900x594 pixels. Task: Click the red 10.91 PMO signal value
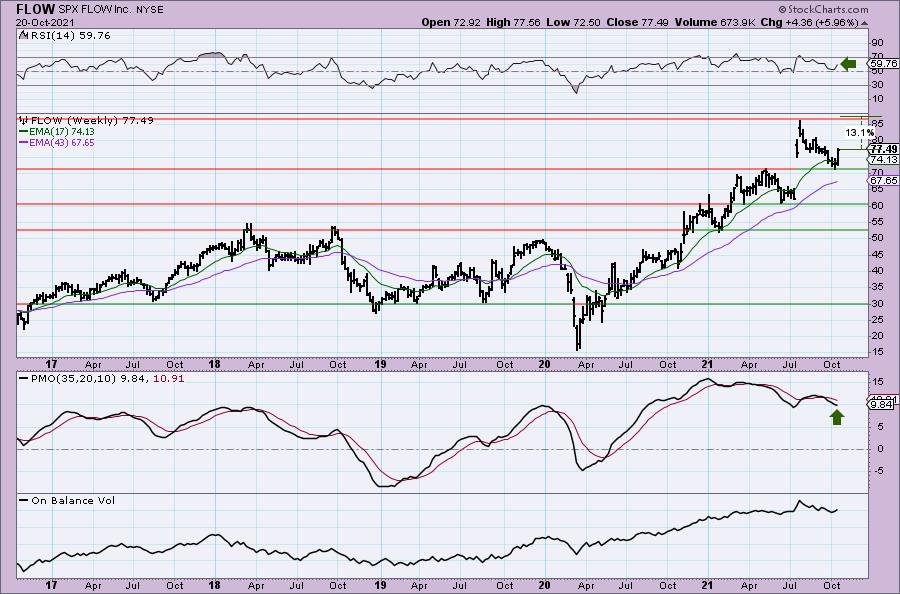(169, 379)
